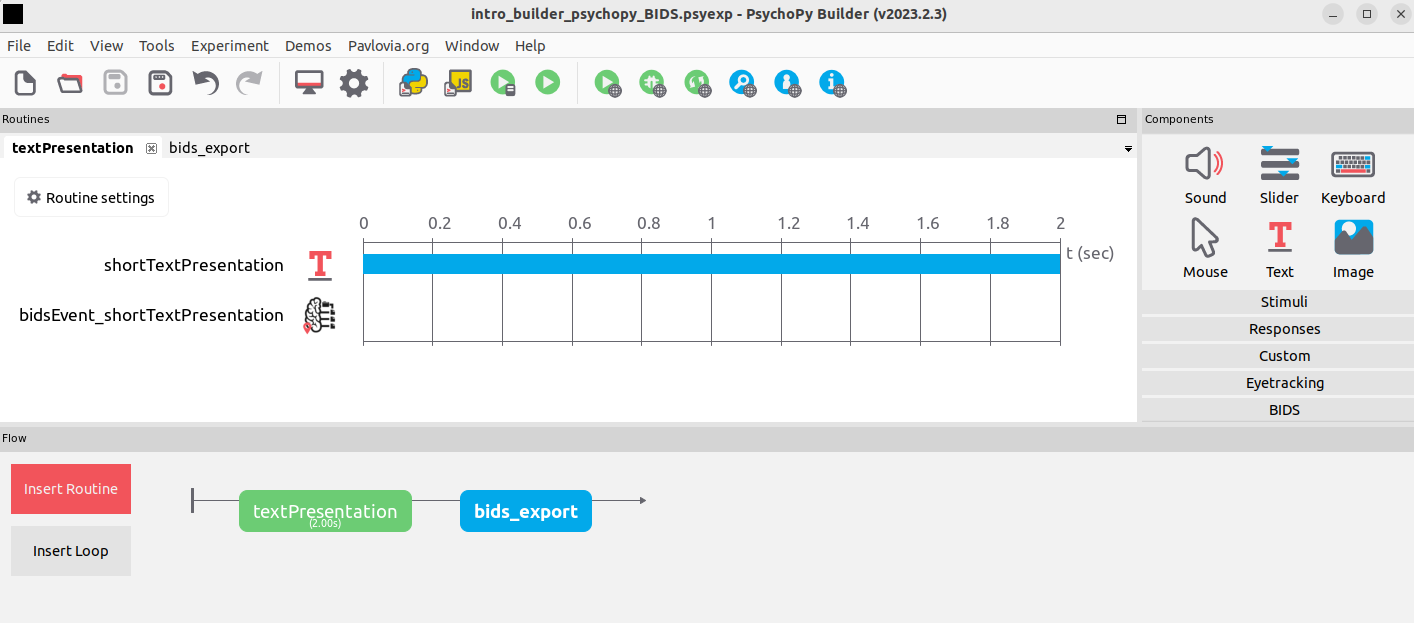
Task: Debug the experiment online in browser
Action: click(x=652, y=83)
